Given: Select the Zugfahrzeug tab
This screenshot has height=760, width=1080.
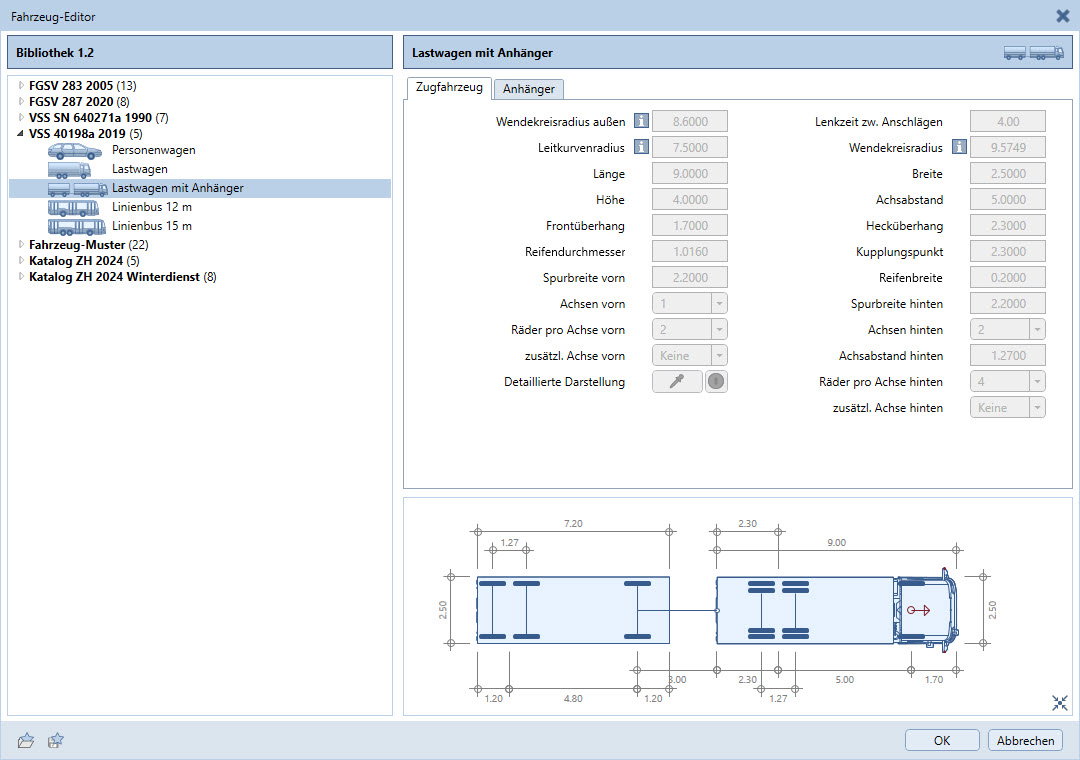Looking at the screenshot, I should pyautogui.click(x=448, y=88).
